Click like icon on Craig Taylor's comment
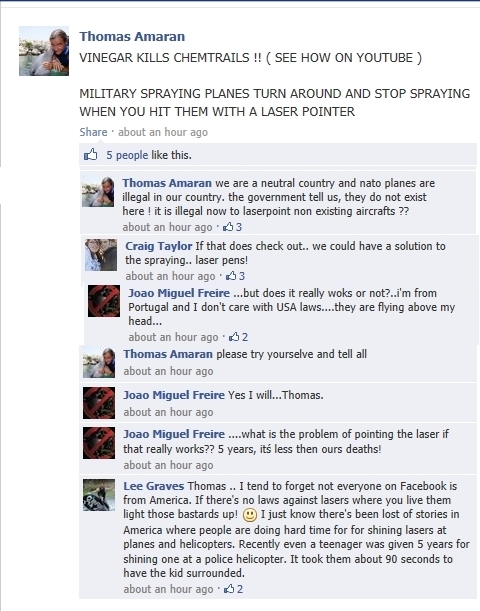 point(231,275)
